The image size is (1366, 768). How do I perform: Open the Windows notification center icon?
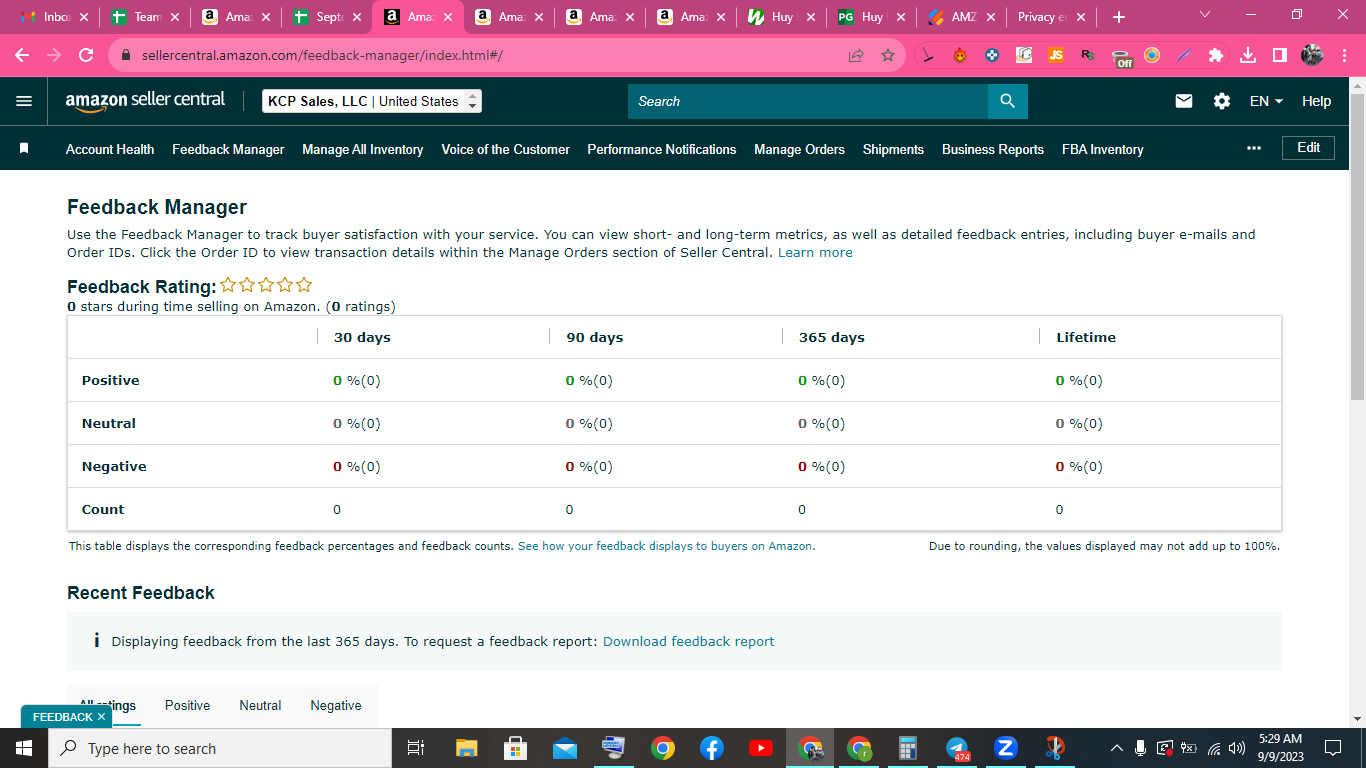tap(1332, 748)
